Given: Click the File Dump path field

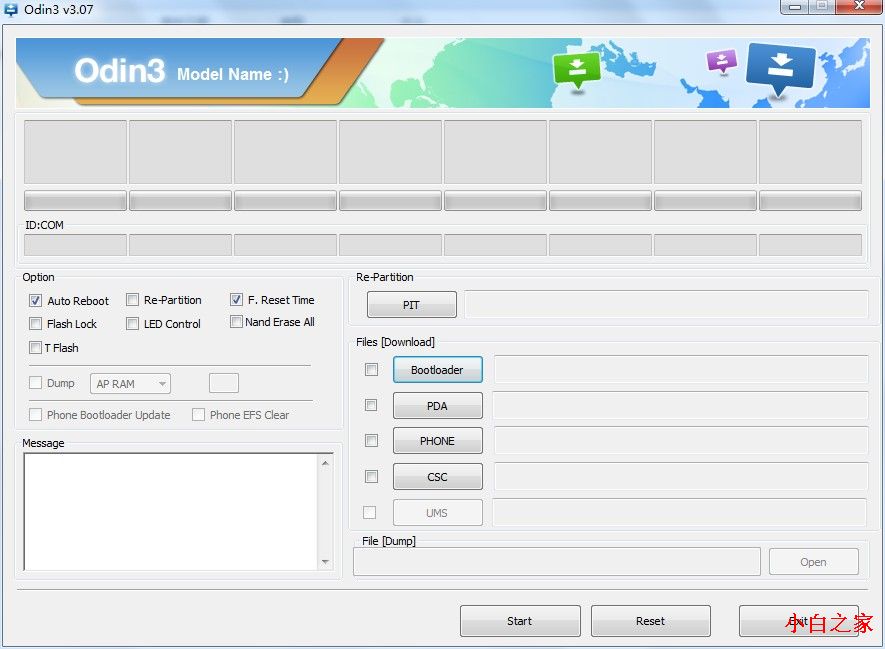Looking at the screenshot, I should (x=557, y=562).
